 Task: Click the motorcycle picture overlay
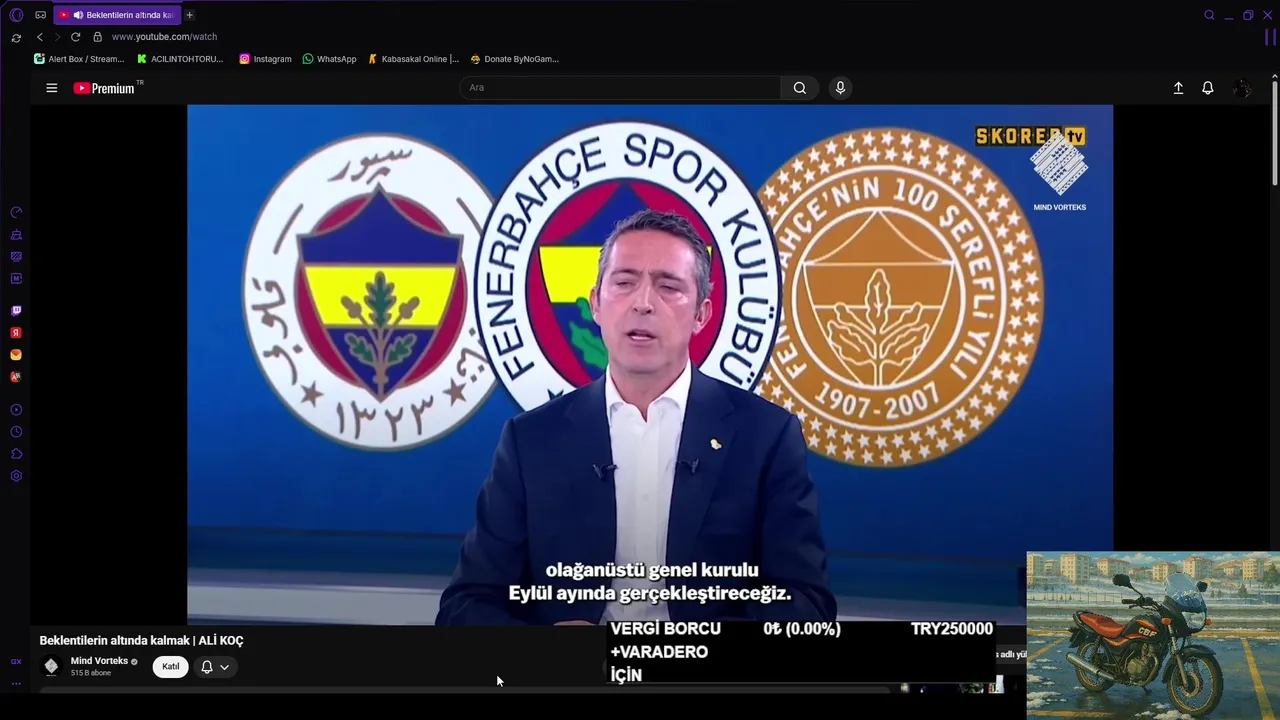point(1153,635)
